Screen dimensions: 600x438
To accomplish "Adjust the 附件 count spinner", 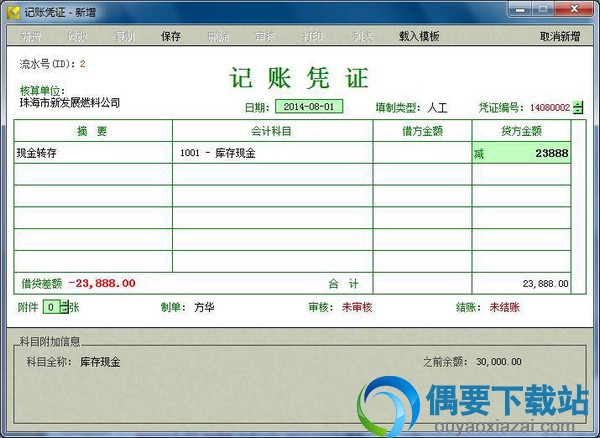I will coord(64,307).
